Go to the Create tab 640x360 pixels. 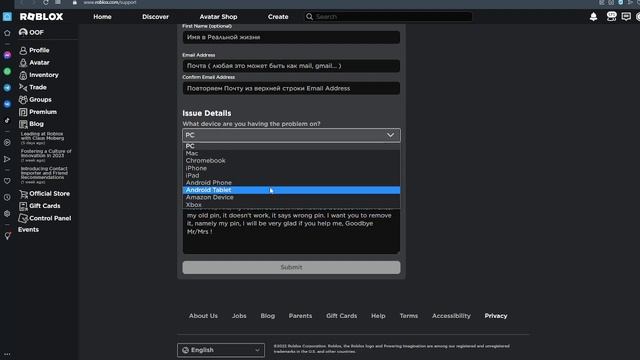278,17
